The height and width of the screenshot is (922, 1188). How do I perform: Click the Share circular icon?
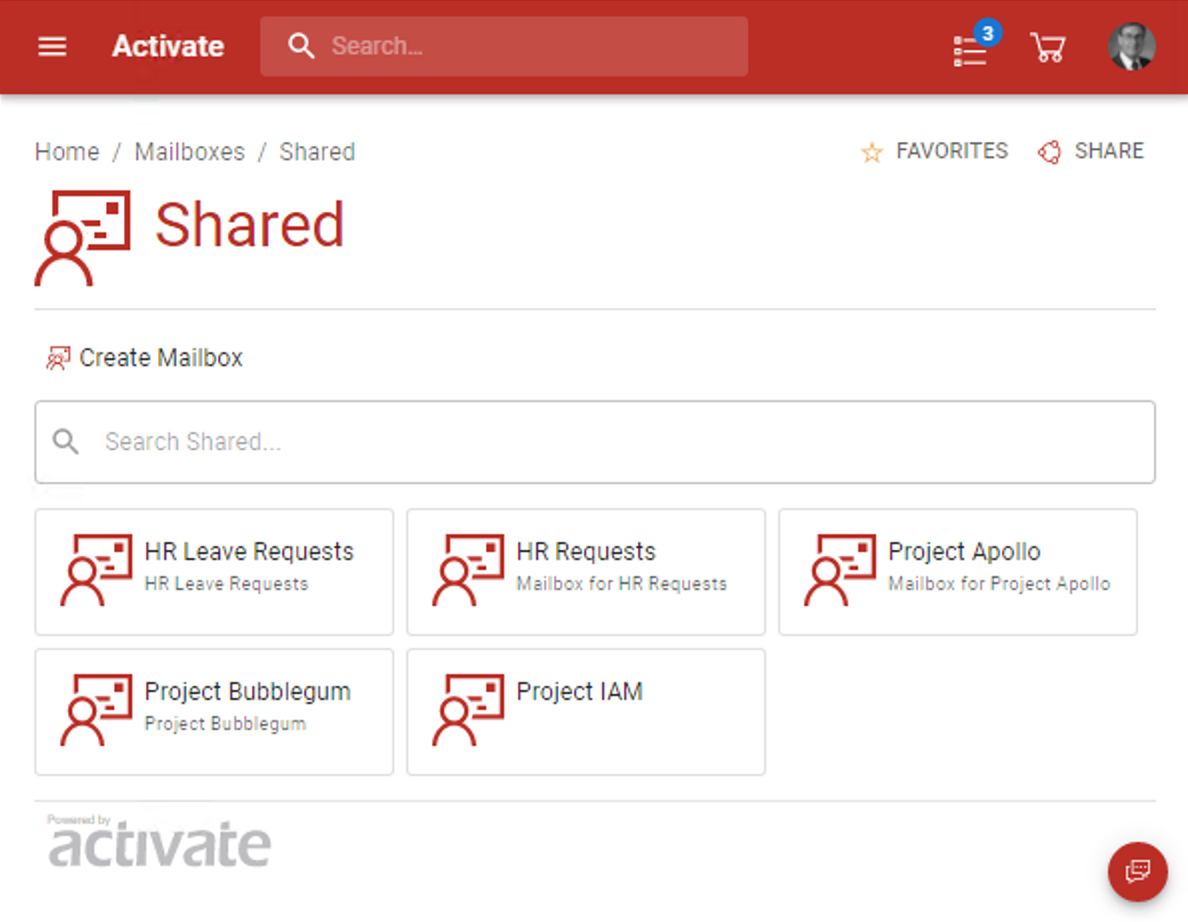[1049, 152]
